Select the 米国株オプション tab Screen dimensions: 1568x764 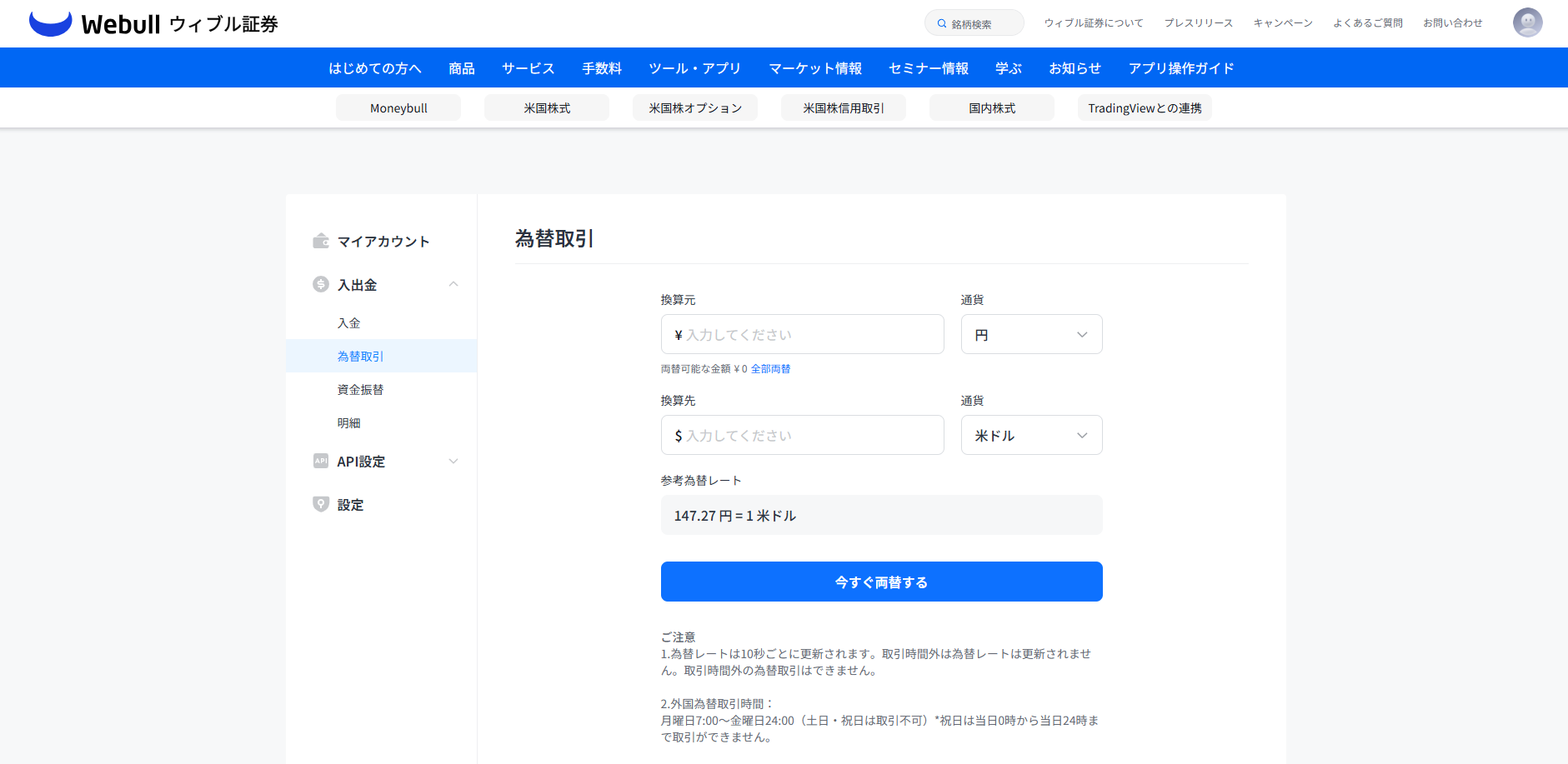(x=694, y=108)
